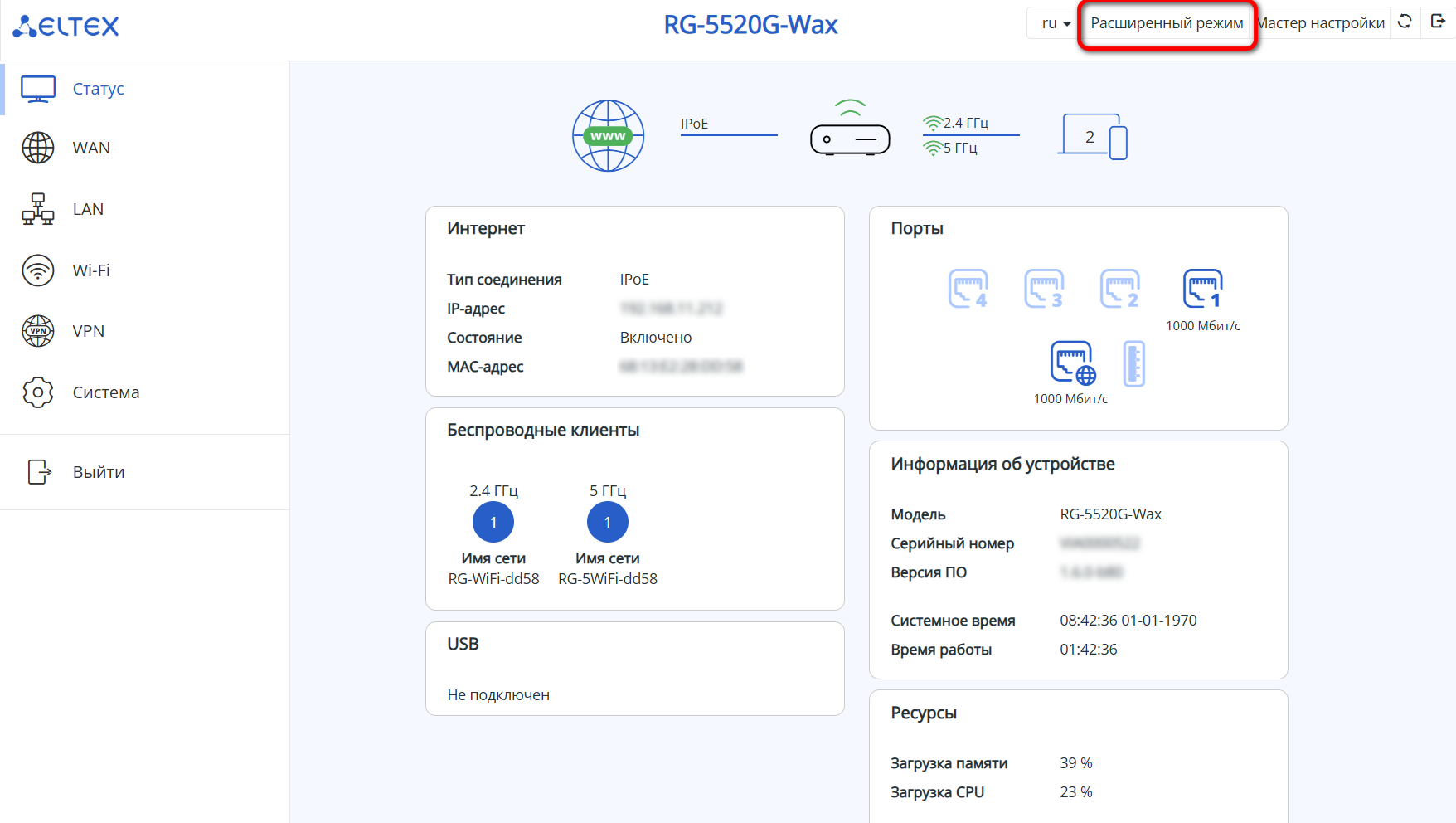Viewport: 1456px width, 823px height.
Task: Click the LAN network icon
Action: pos(38,209)
